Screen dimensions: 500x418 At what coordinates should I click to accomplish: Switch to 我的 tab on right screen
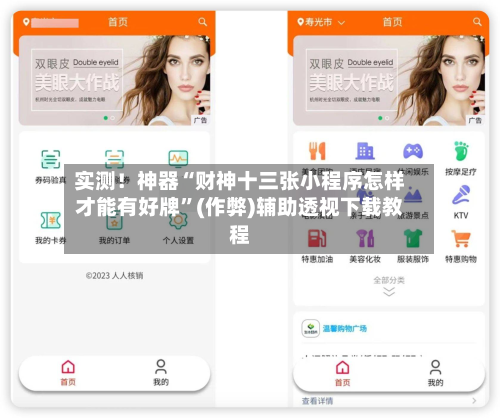(435, 373)
